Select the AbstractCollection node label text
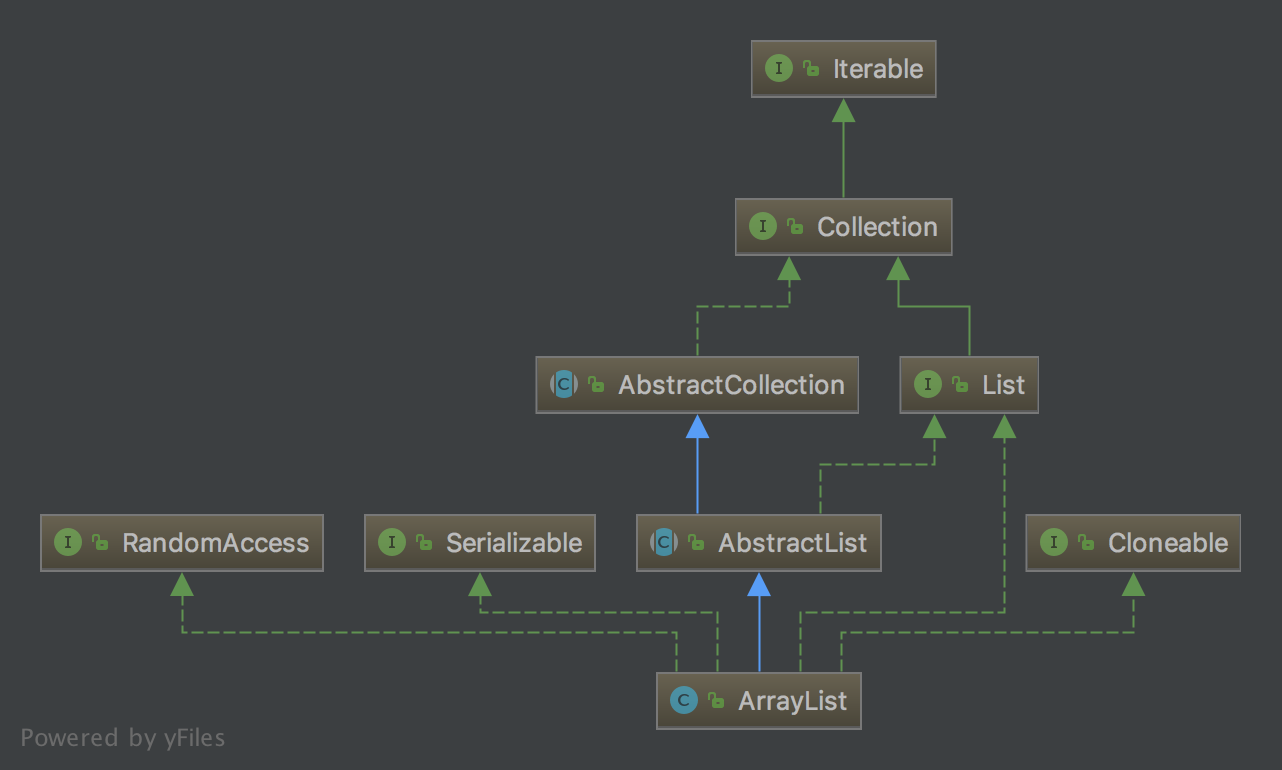1282x770 pixels. pyautogui.click(x=731, y=385)
